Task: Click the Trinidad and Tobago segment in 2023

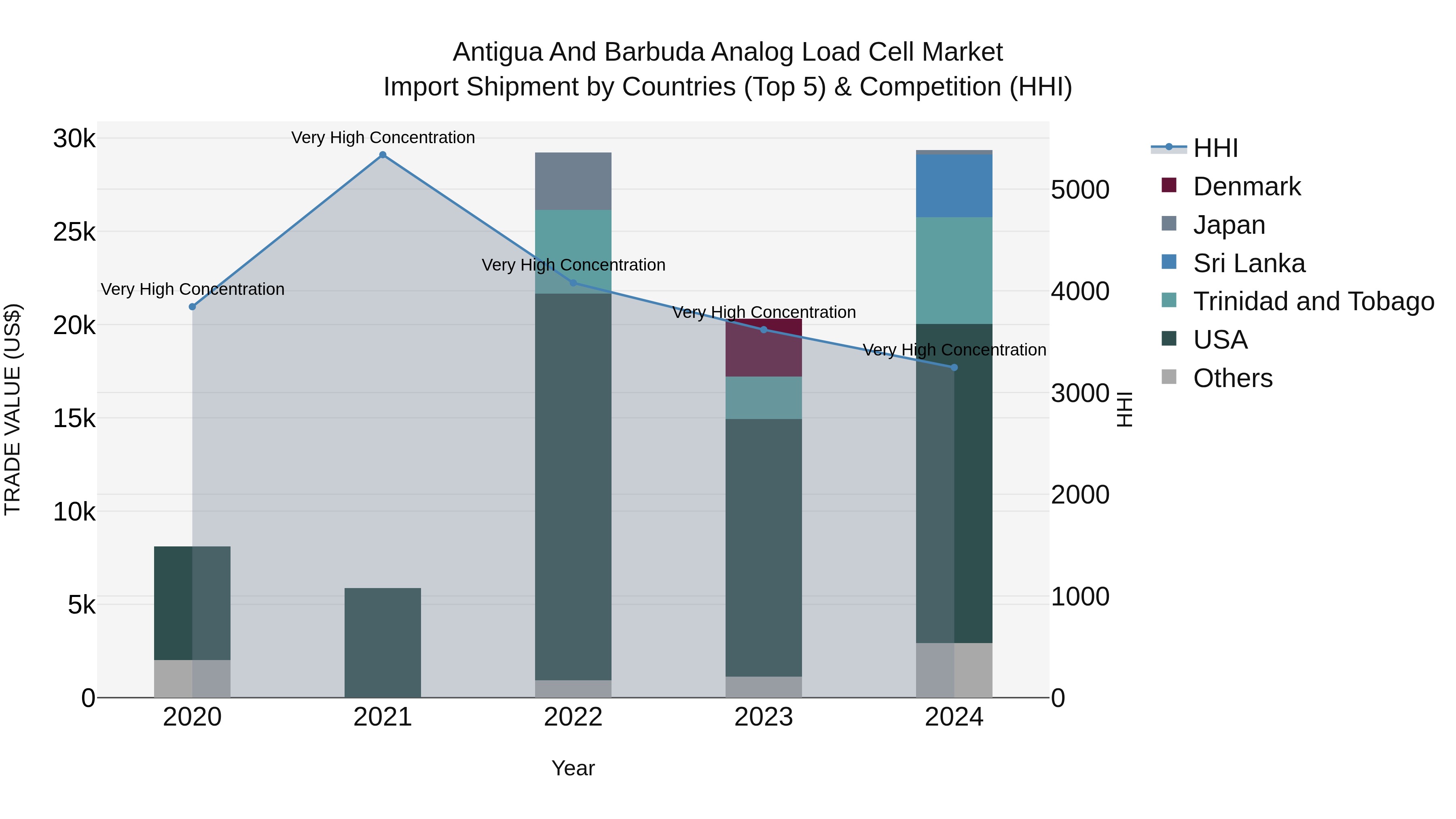Action: click(x=764, y=398)
